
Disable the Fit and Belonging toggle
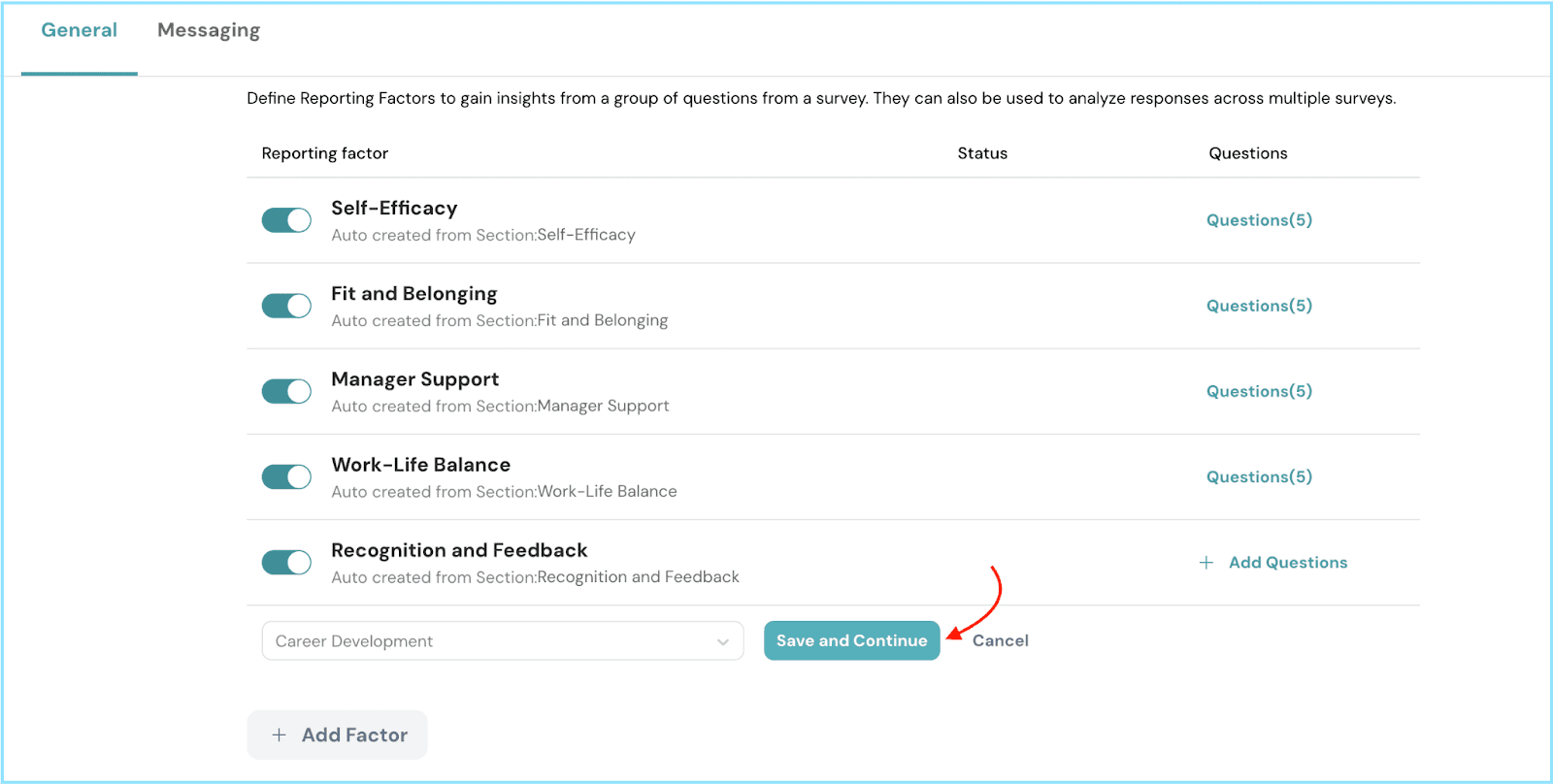[286, 306]
